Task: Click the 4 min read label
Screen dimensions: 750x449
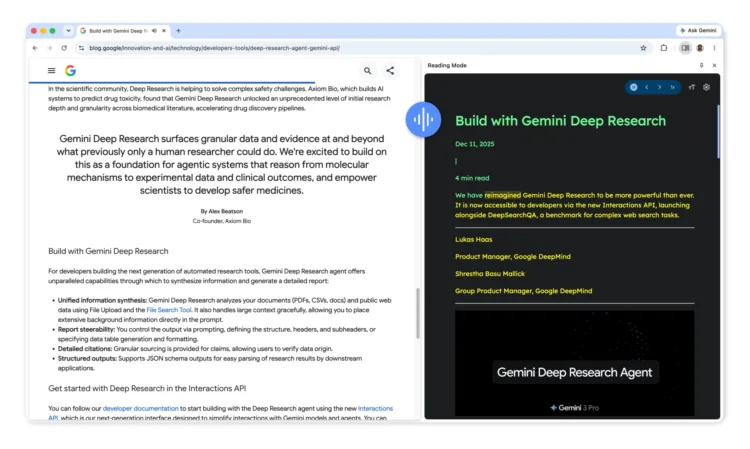Action: pos(472,178)
